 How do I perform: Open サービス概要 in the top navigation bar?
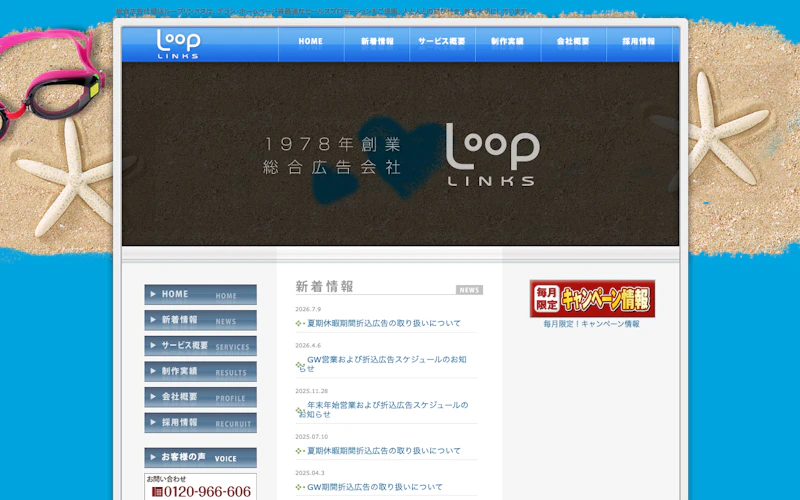[442, 44]
